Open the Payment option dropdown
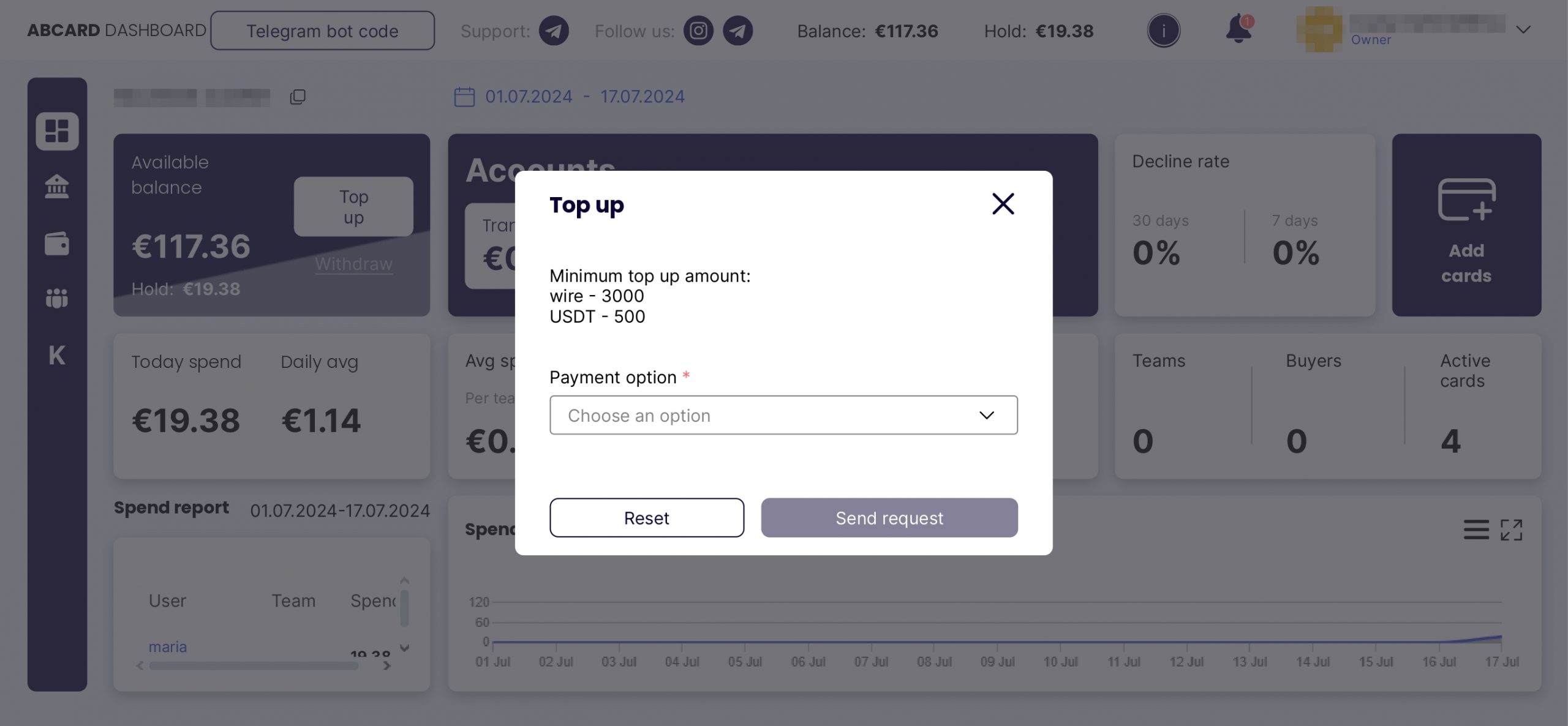 (x=783, y=415)
